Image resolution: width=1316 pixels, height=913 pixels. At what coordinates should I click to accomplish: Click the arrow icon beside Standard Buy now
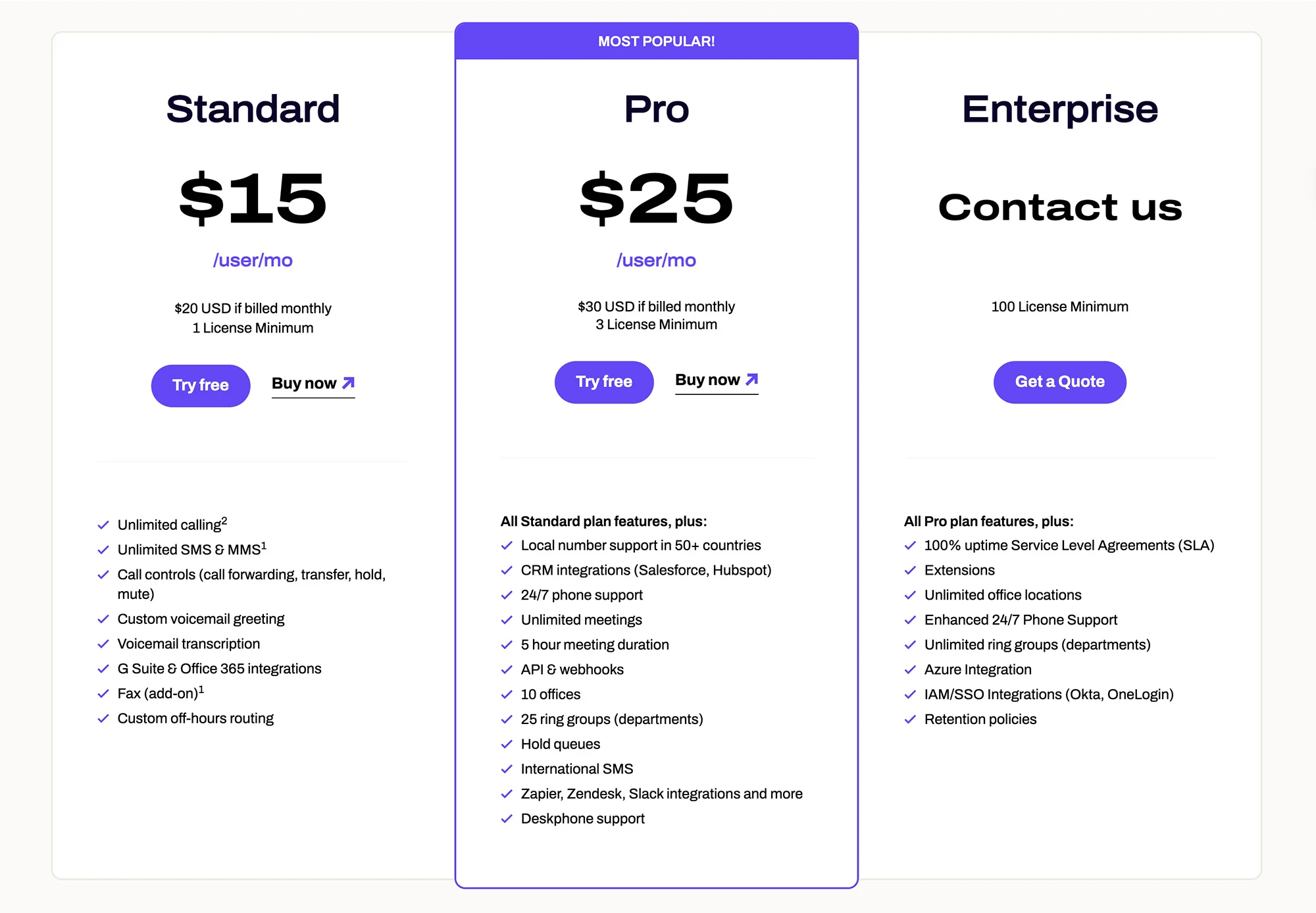(x=348, y=383)
